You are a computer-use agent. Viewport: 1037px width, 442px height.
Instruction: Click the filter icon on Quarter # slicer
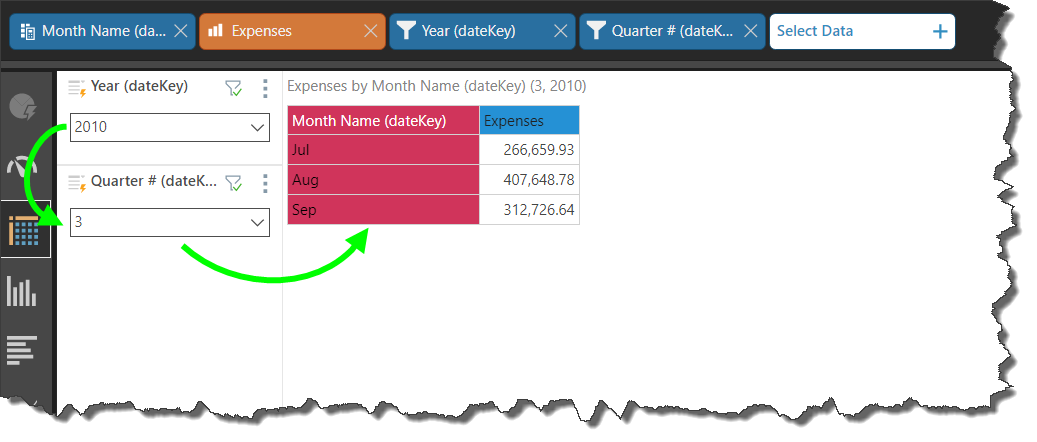233,182
